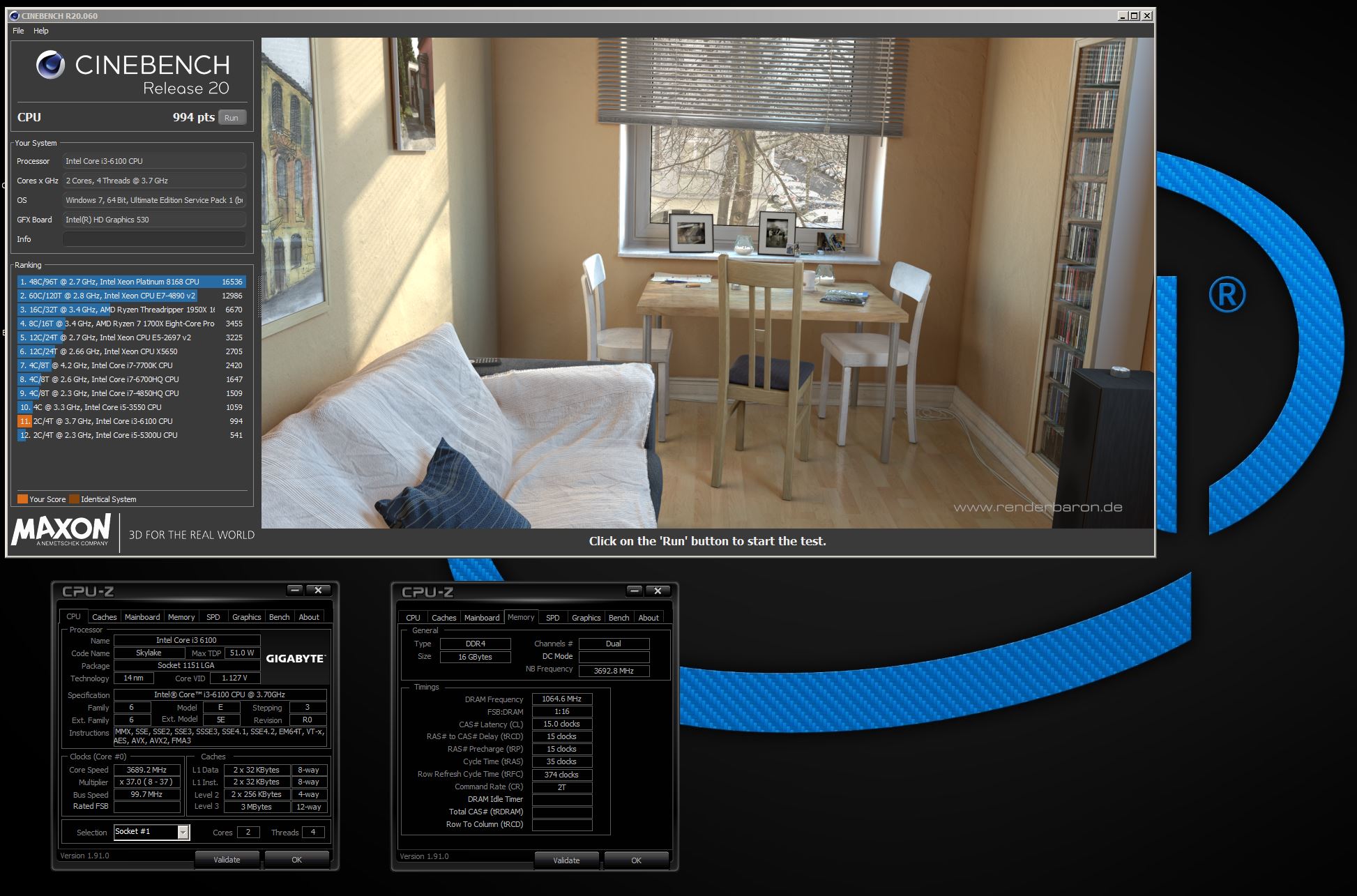Click OK in left CPU-Z window
The width and height of the screenshot is (1357, 896).
[296, 860]
